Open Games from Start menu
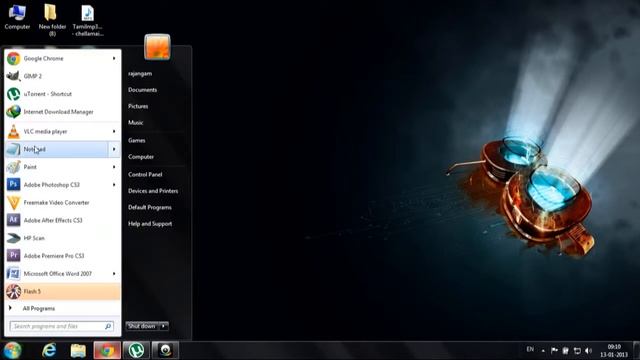 point(137,140)
